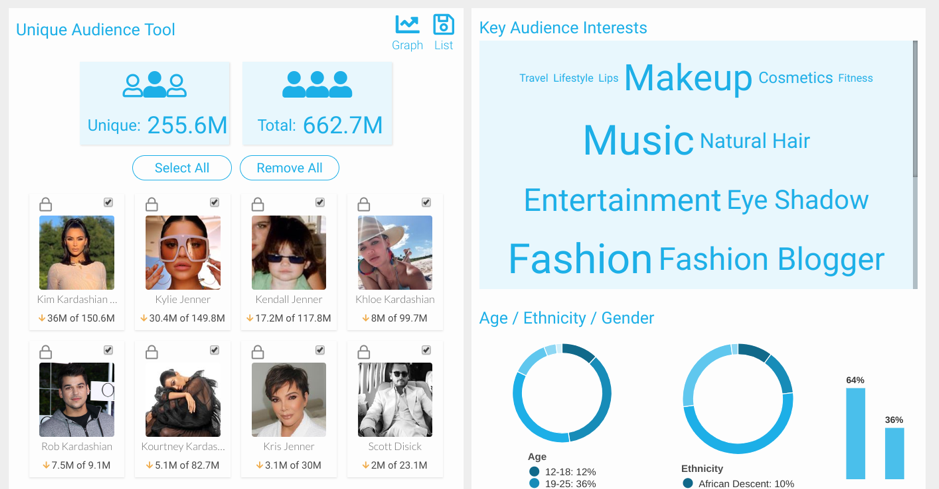The width and height of the screenshot is (939, 489).
Task: Click '17.2M of 117.8M' under Kendall Jenner
Action: point(293,318)
